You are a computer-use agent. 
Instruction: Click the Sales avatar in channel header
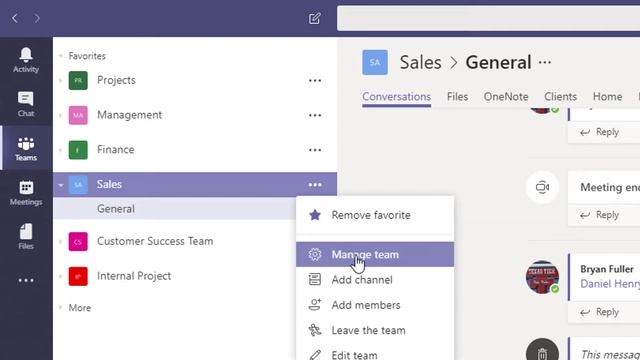click(375, 62)
